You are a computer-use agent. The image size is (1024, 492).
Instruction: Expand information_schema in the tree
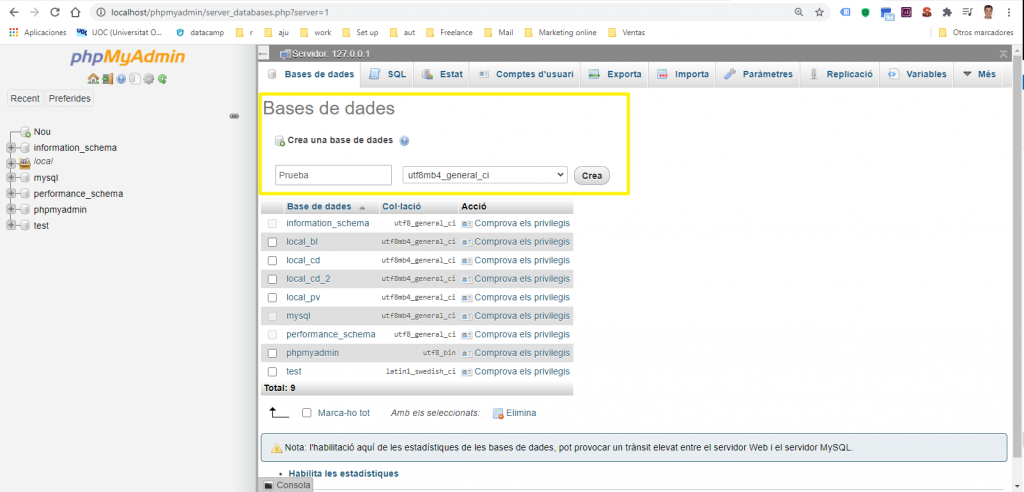tap(11, 148)
